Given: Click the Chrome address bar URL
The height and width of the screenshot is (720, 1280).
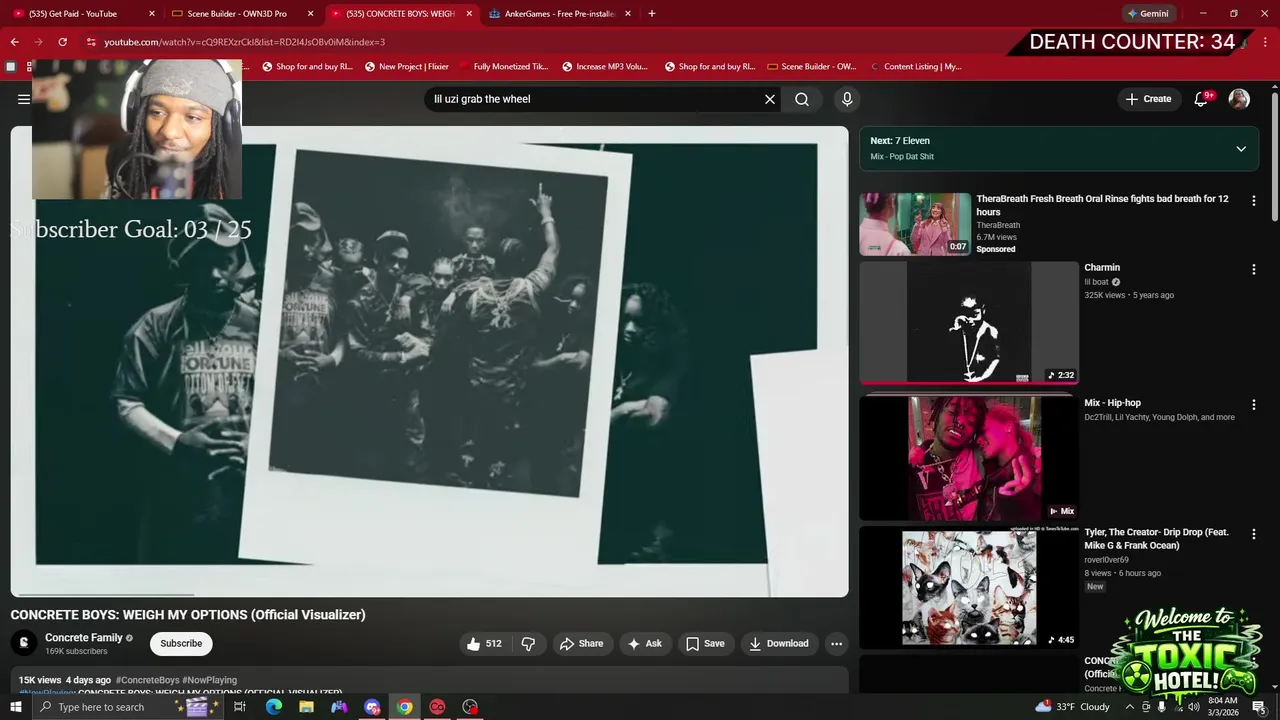Looking at the screenshot, I should point(245,42).
